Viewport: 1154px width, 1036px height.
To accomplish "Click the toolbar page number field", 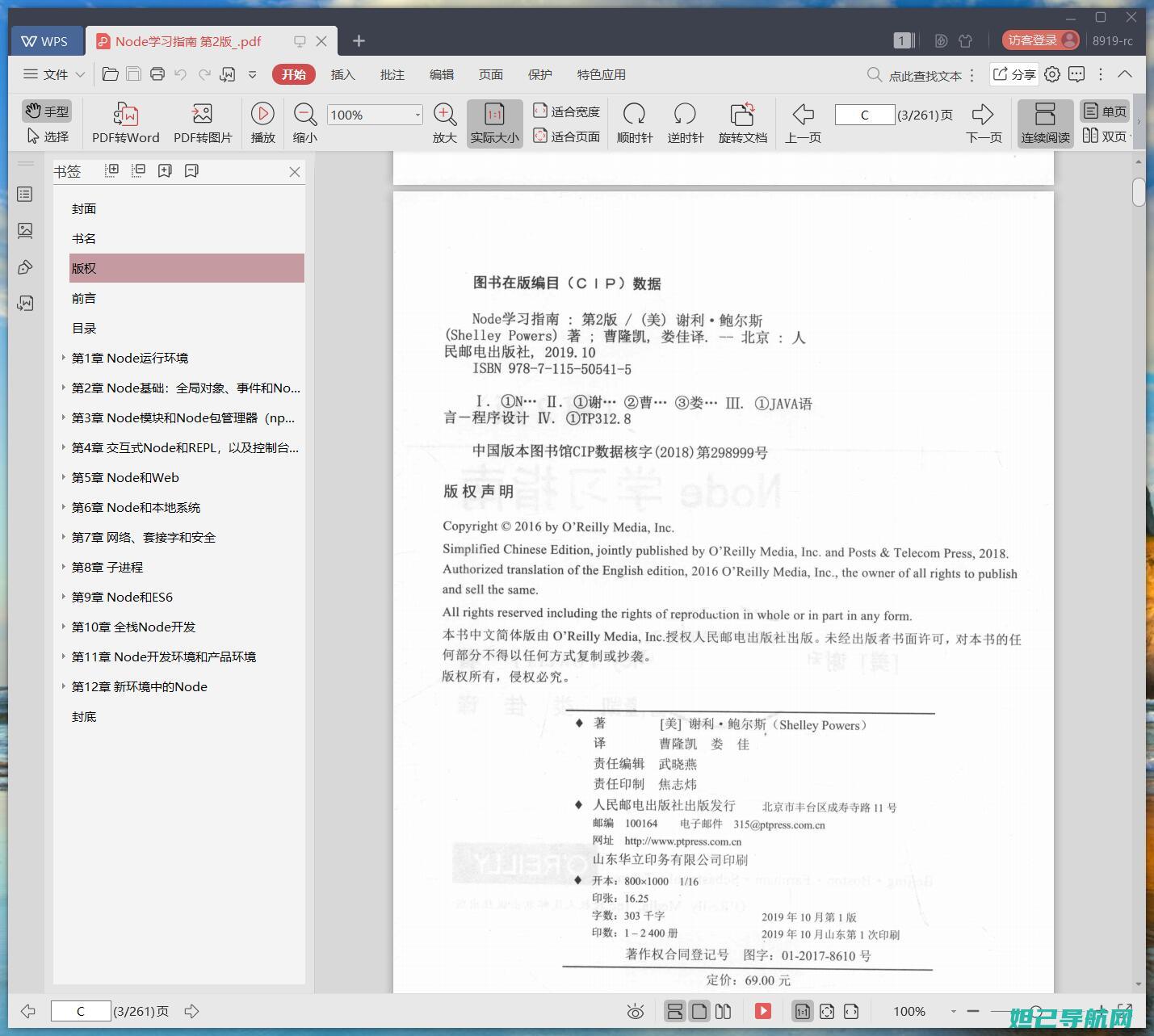I will 864,115.
